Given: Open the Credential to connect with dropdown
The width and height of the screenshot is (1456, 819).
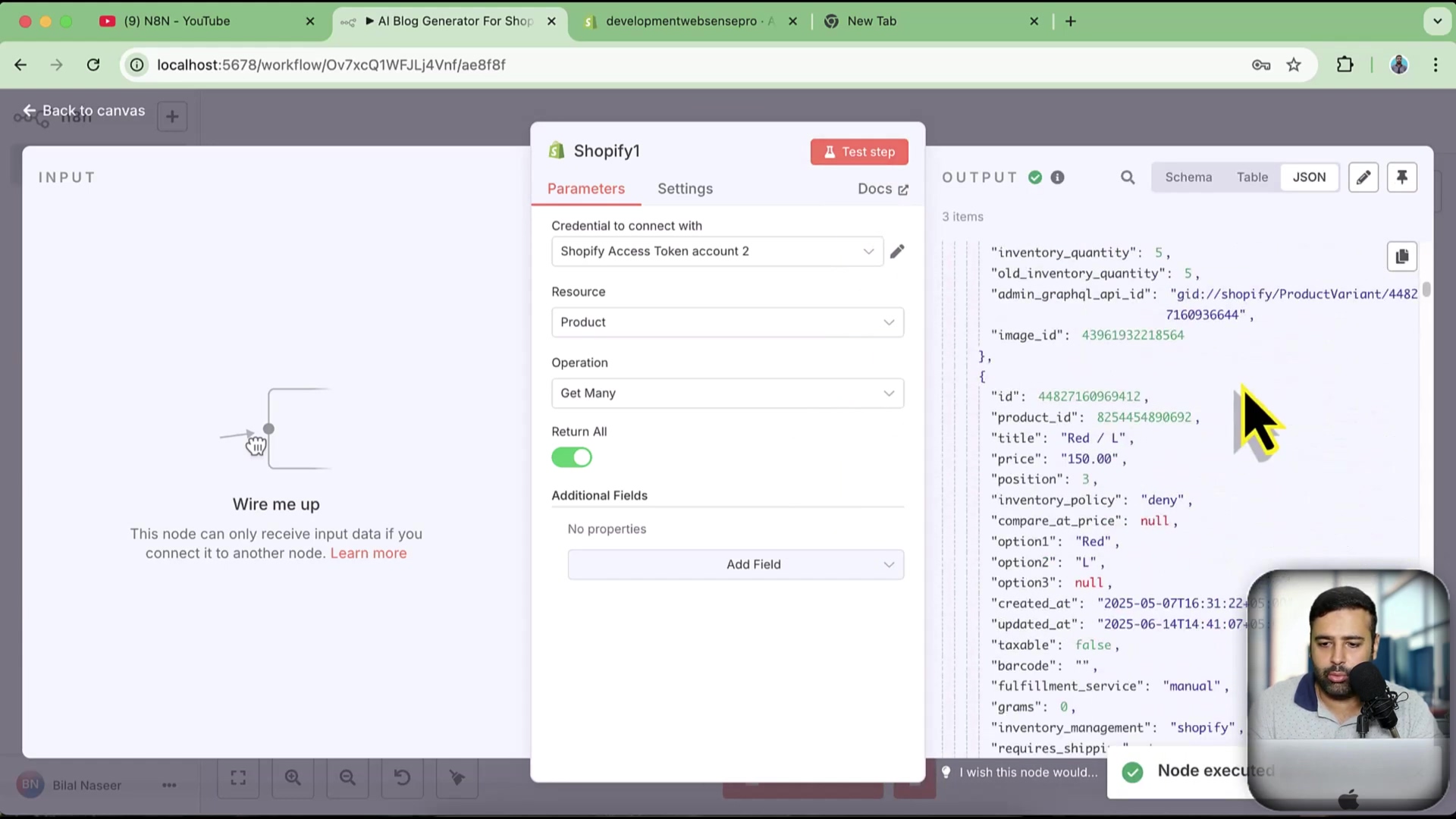Looking at the screenshot, I should click(717, 252).
